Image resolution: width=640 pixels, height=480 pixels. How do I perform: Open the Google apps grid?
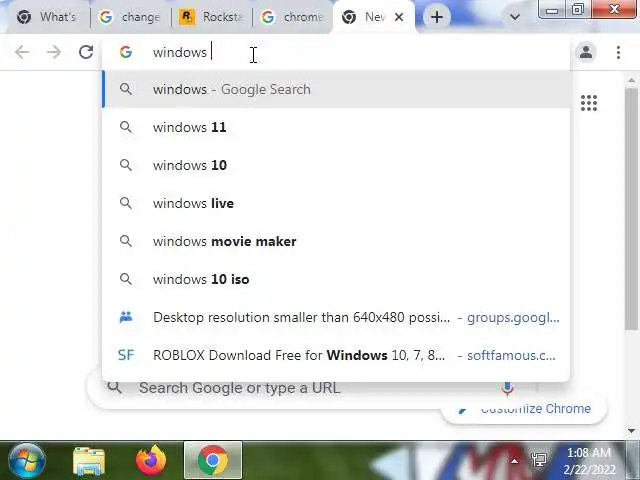589,103
